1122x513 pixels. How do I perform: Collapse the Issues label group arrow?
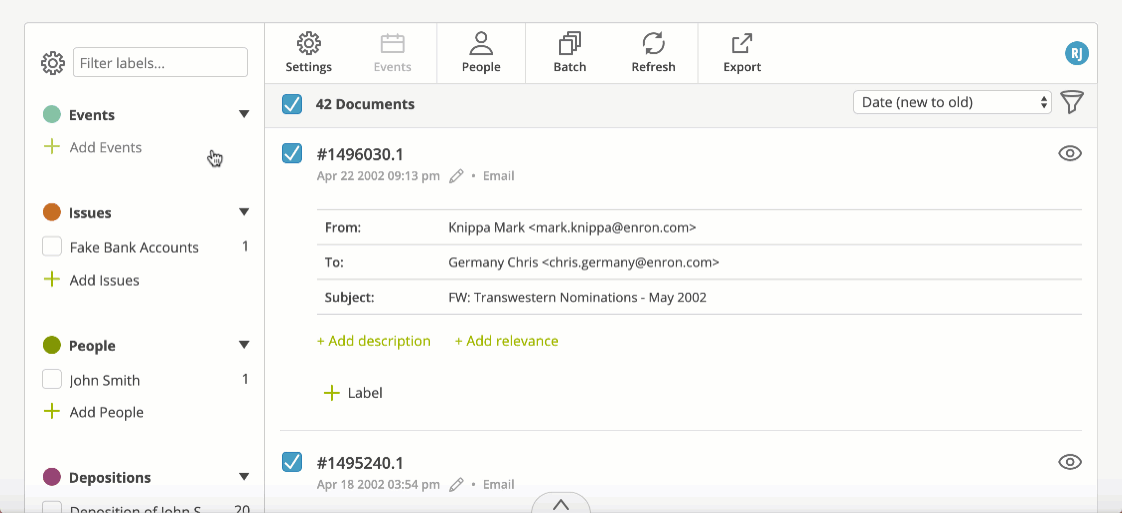[244, 212]
